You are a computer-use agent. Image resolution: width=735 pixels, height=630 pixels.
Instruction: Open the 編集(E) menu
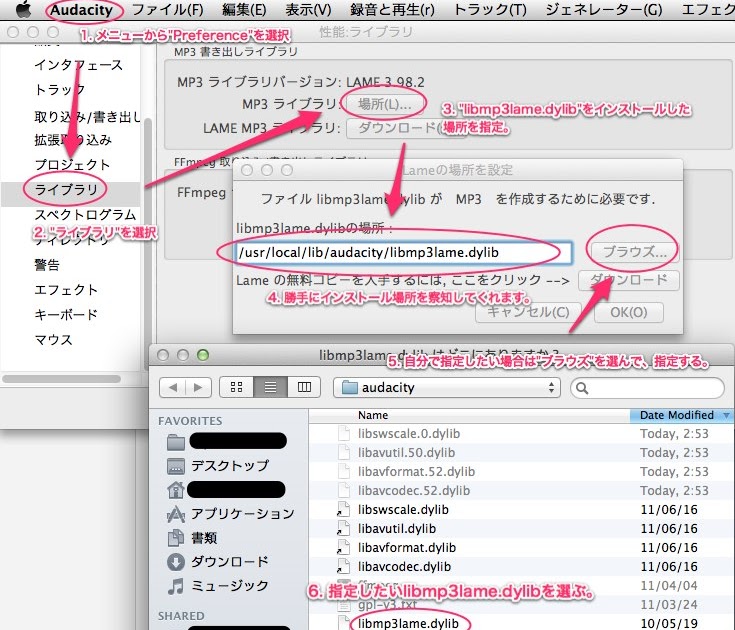(244, 10)
